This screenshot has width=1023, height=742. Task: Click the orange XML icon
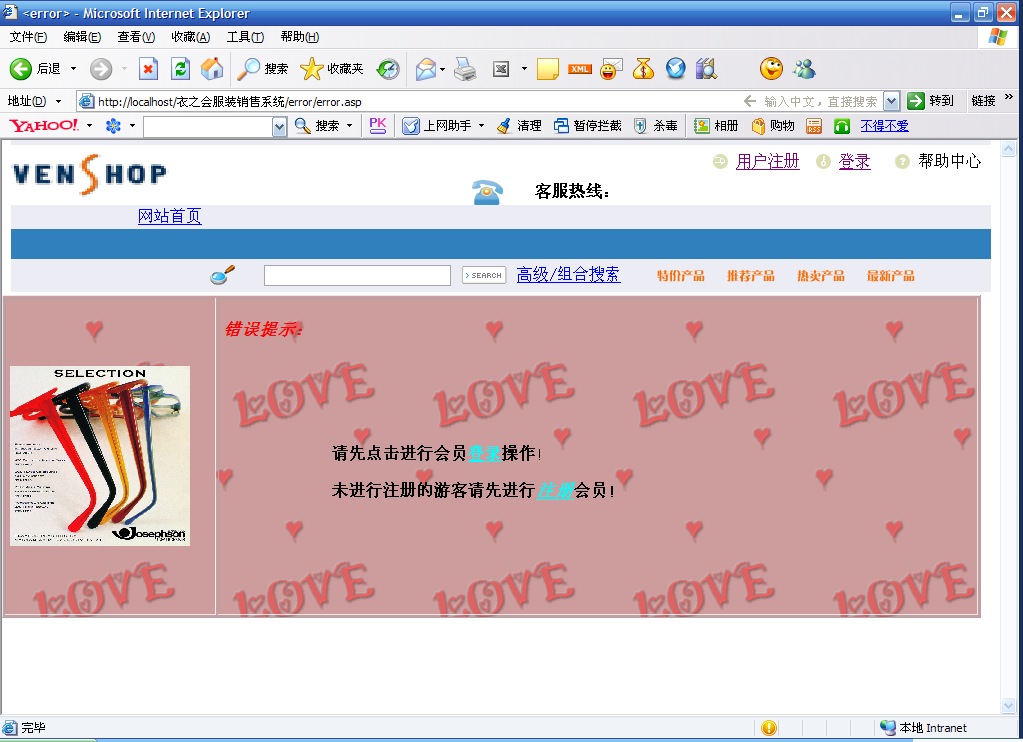click(579, 69)
